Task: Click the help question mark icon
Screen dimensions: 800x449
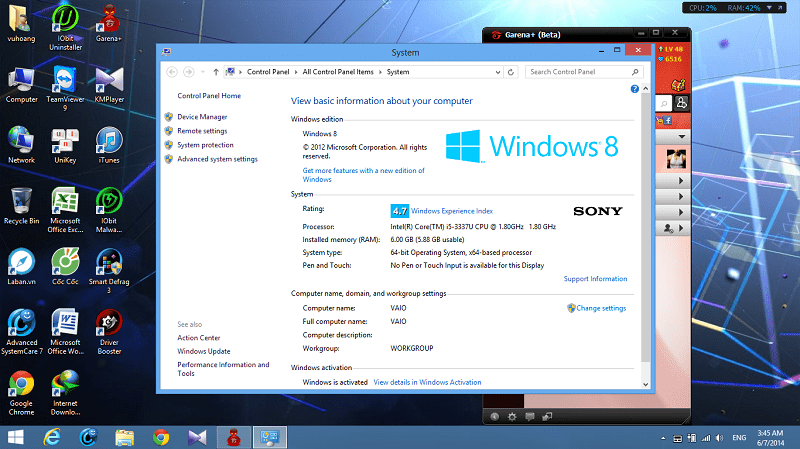Action: (635, 89)
